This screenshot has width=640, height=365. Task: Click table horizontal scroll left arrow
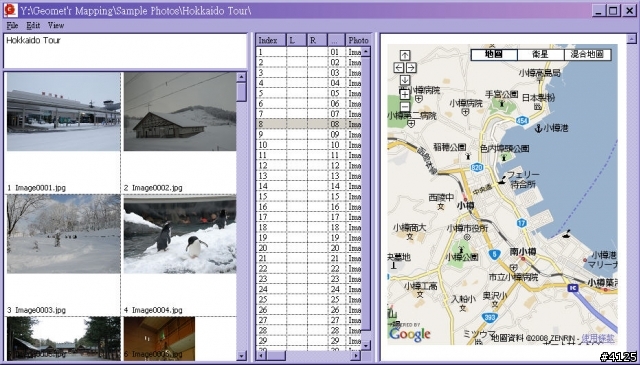(x=260, y=356)
